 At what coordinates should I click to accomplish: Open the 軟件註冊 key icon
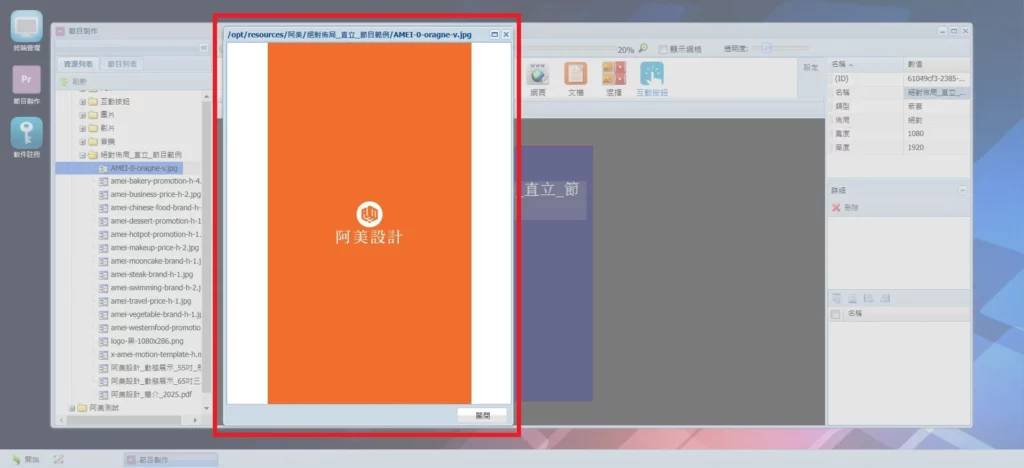(26, 136)
